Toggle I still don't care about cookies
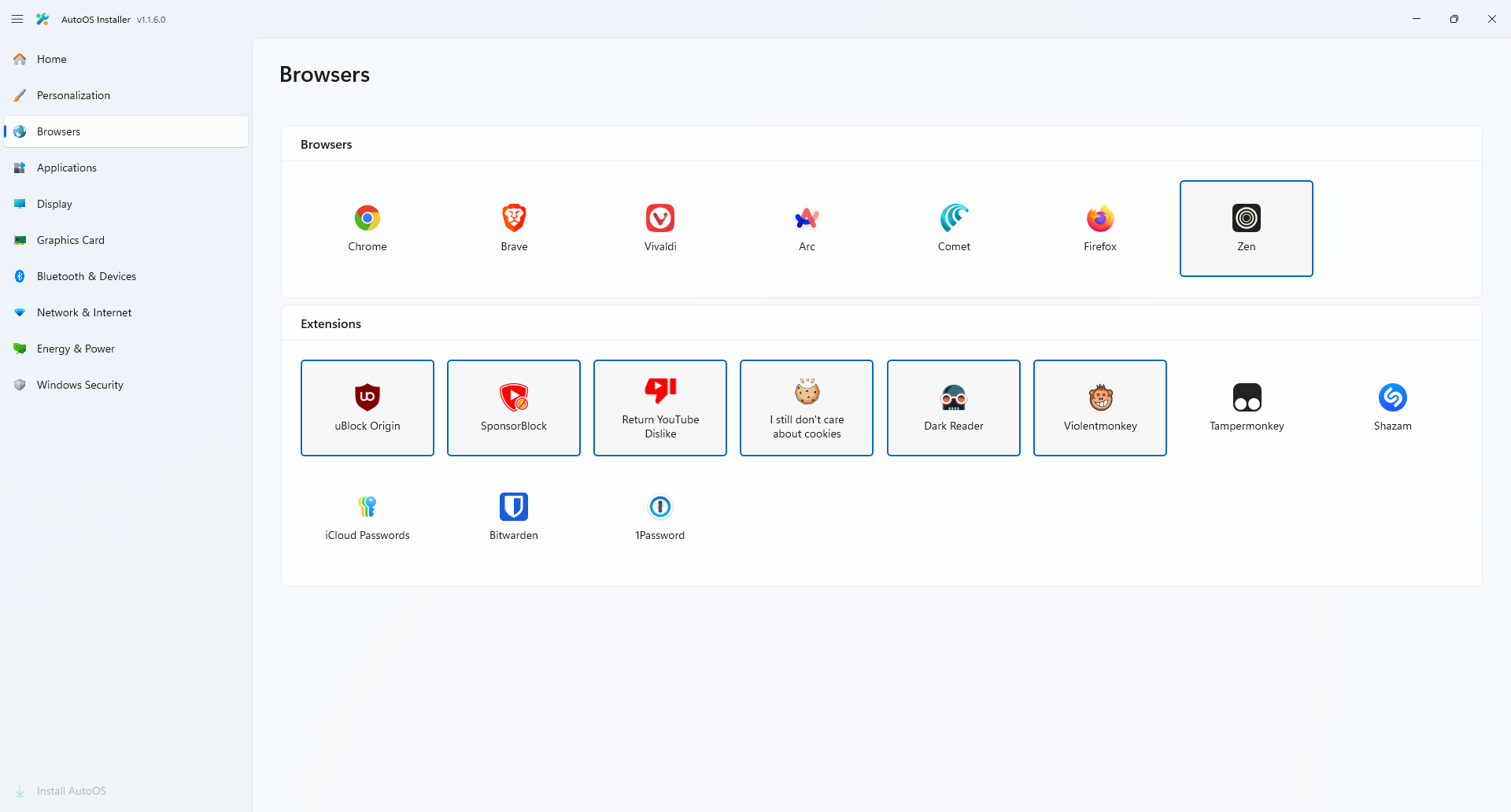 click(807, 408)
